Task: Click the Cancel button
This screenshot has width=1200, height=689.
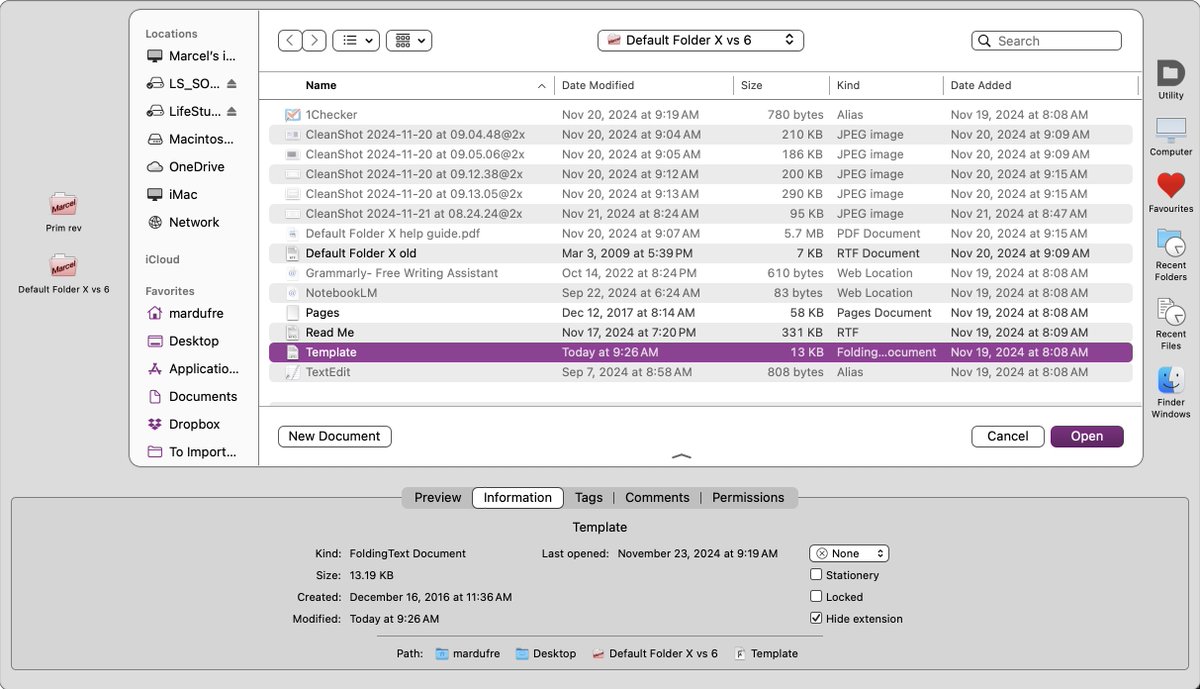Action: (x=1007, y=436)
